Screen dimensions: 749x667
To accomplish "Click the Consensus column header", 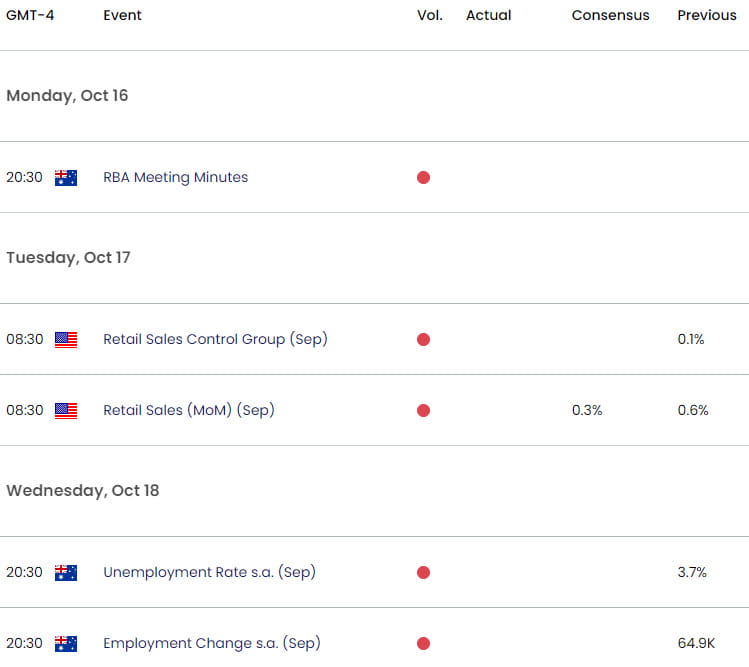I will click(610, 15).
